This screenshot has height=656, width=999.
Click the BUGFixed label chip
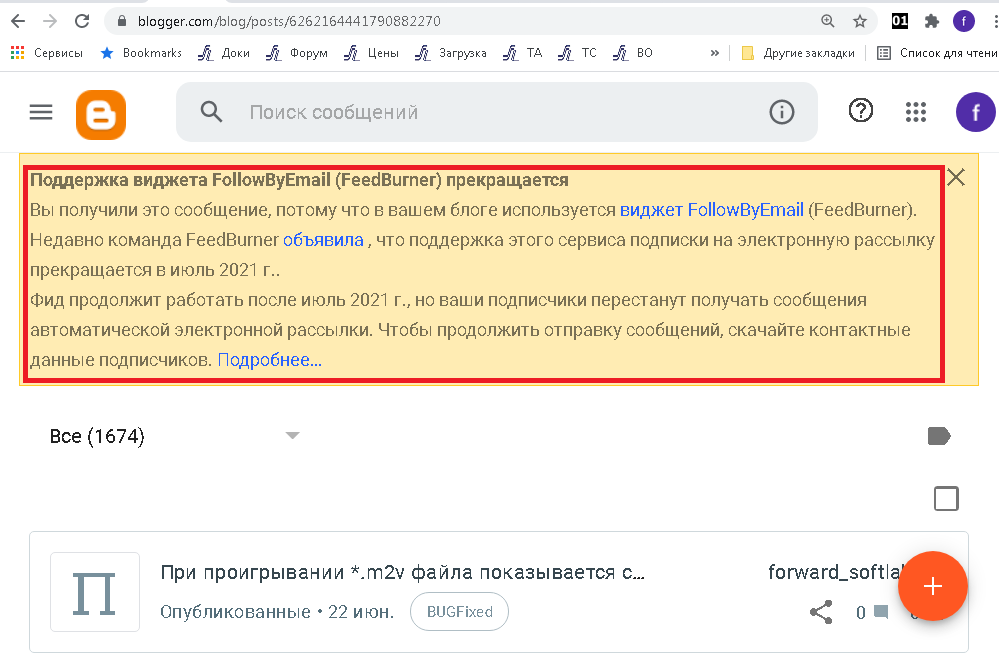click(459, 612)
